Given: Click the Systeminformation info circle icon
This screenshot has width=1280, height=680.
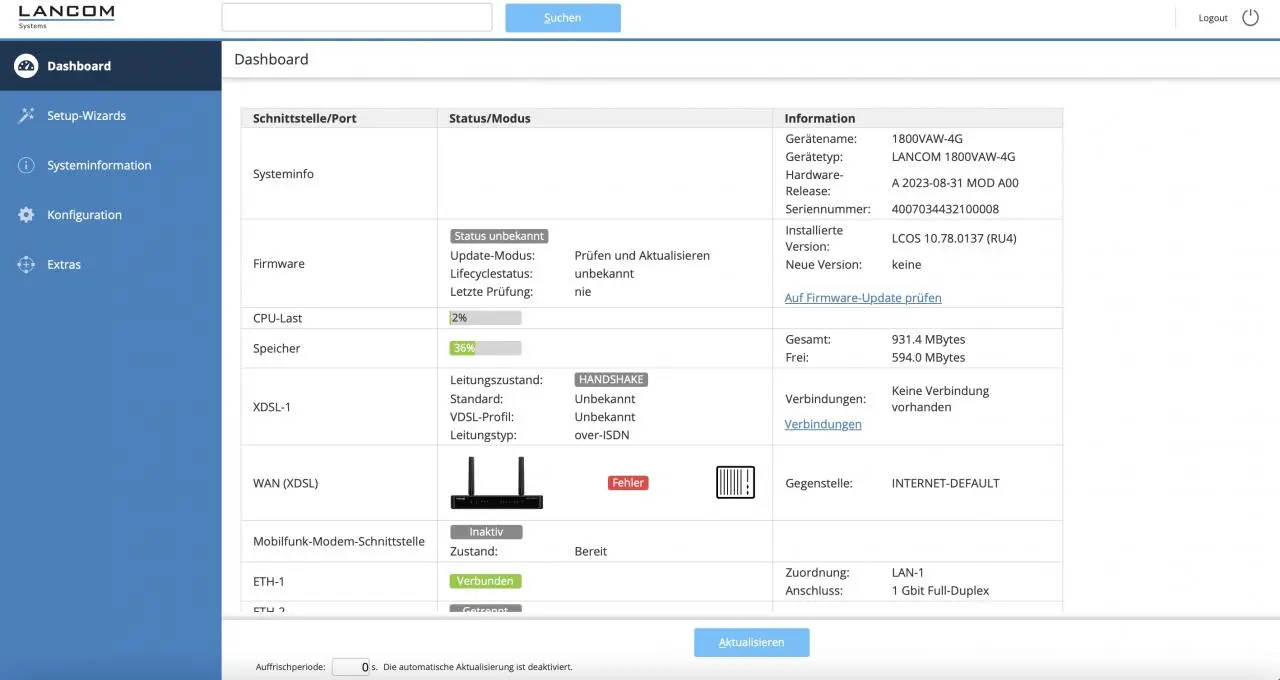Looking at the screenshot, I should click(x=26, y=165).
